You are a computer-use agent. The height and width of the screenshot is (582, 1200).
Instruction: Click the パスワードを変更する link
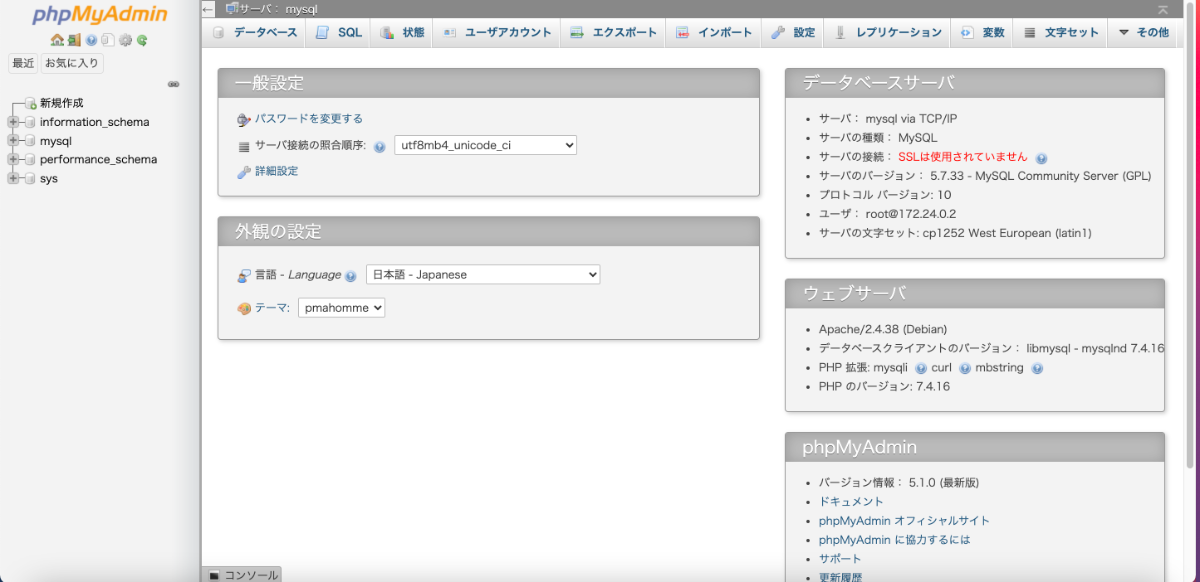309,118
